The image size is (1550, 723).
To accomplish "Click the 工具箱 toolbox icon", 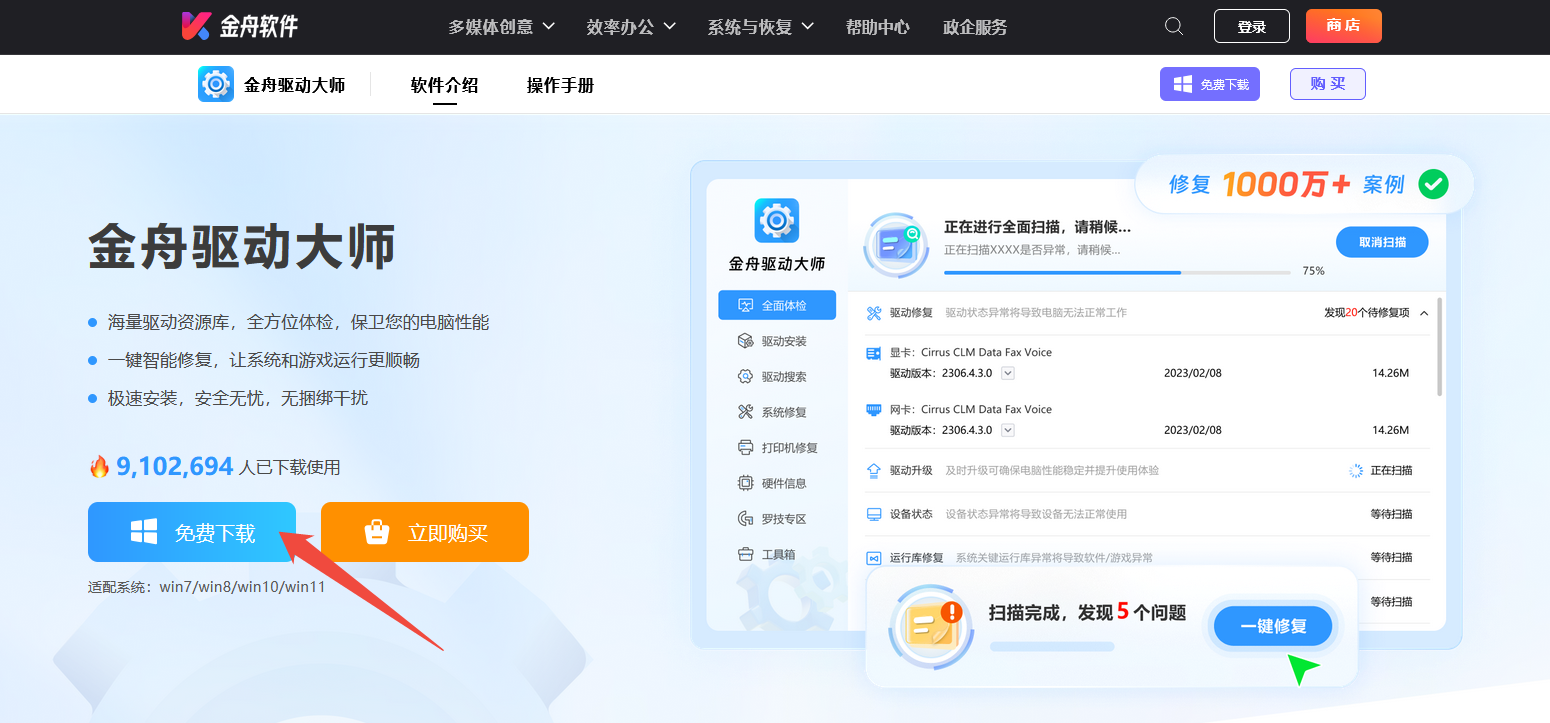I will [x=745, y=554].
